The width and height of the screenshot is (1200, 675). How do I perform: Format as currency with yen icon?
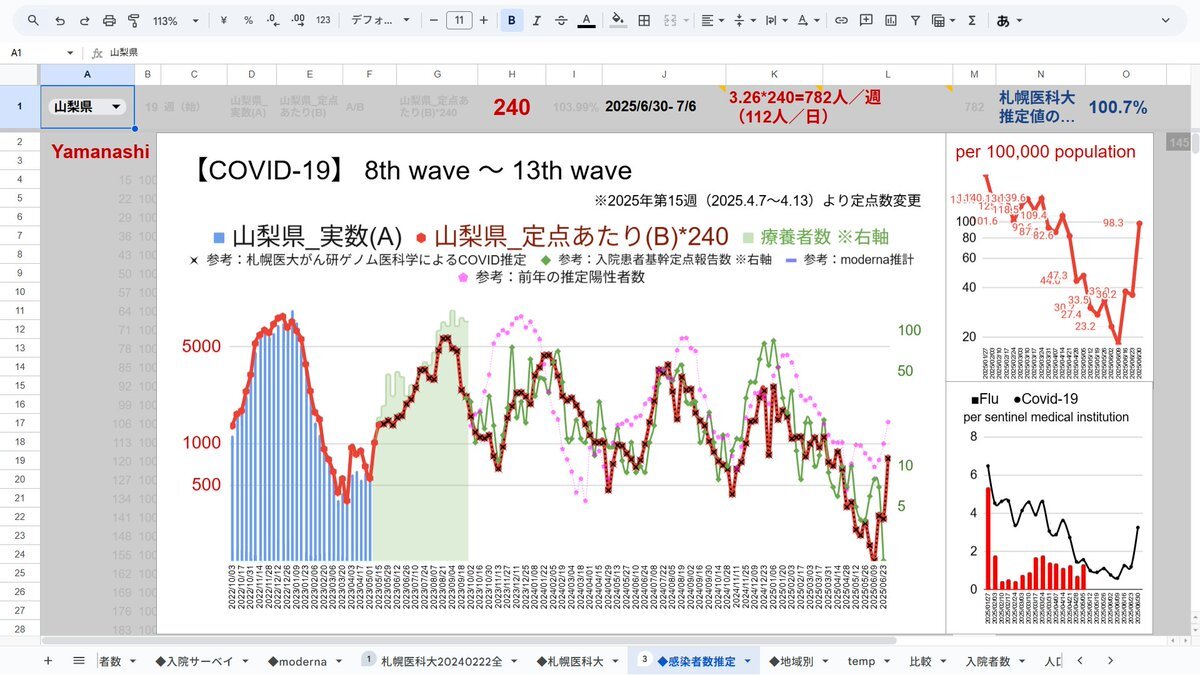[223, 20]
